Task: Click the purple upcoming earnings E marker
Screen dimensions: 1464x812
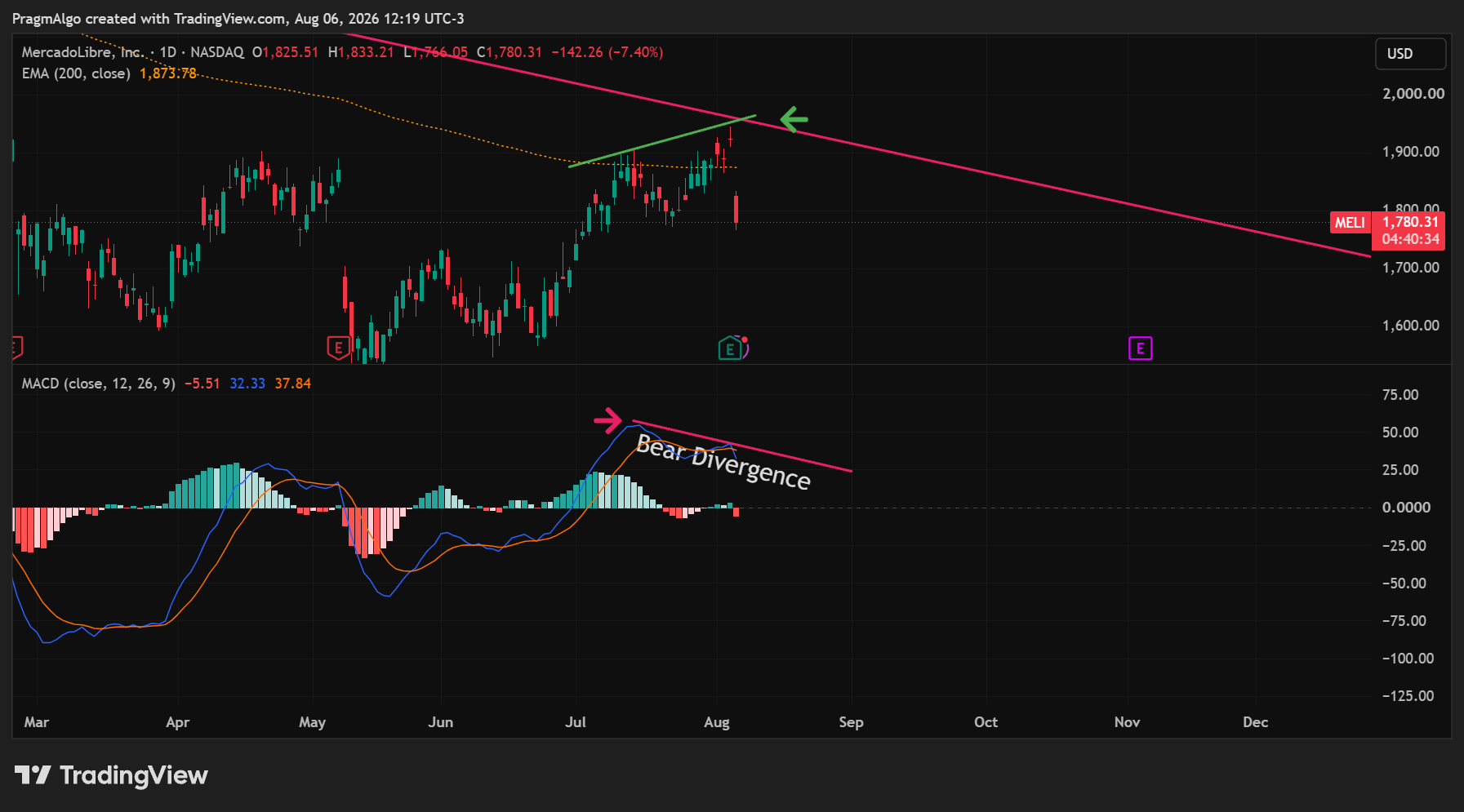Action: click(x=1140, y=348)
